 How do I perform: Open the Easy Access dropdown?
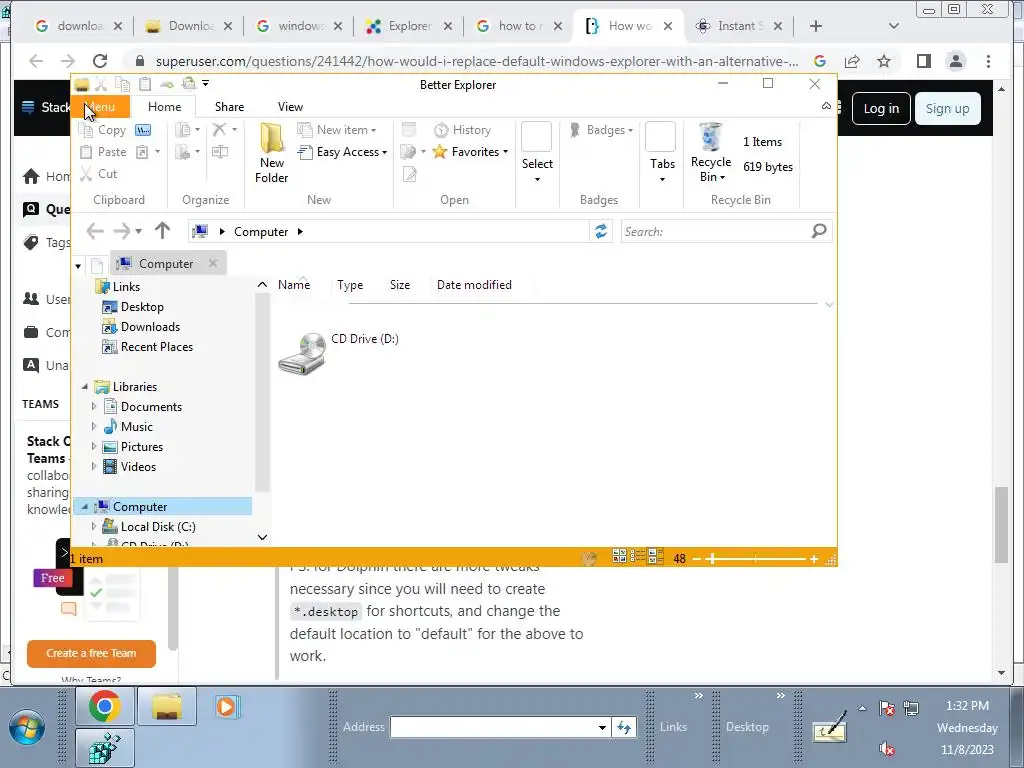[x=342, y=152]
